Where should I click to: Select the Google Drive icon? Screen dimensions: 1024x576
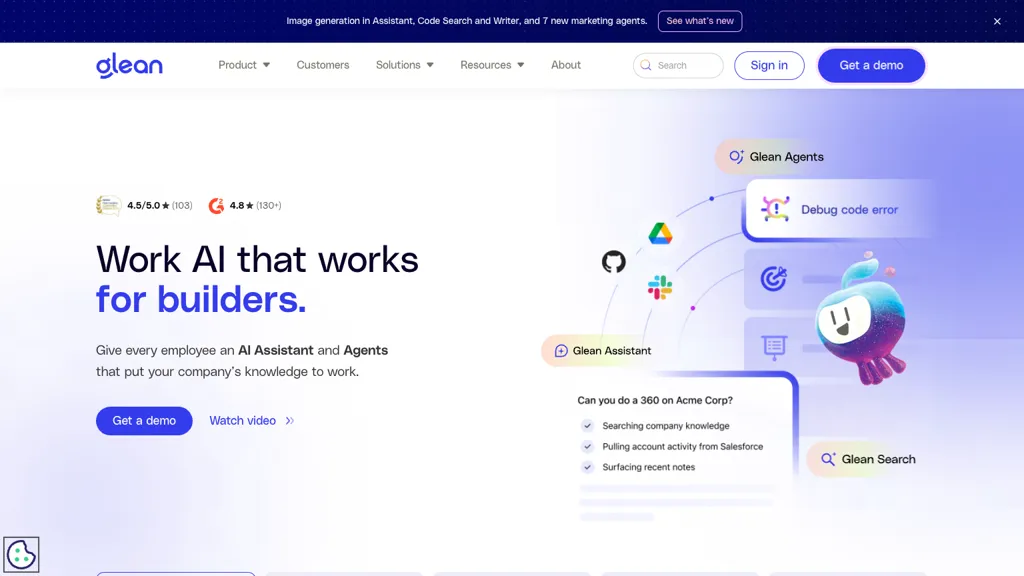(661, 232)
